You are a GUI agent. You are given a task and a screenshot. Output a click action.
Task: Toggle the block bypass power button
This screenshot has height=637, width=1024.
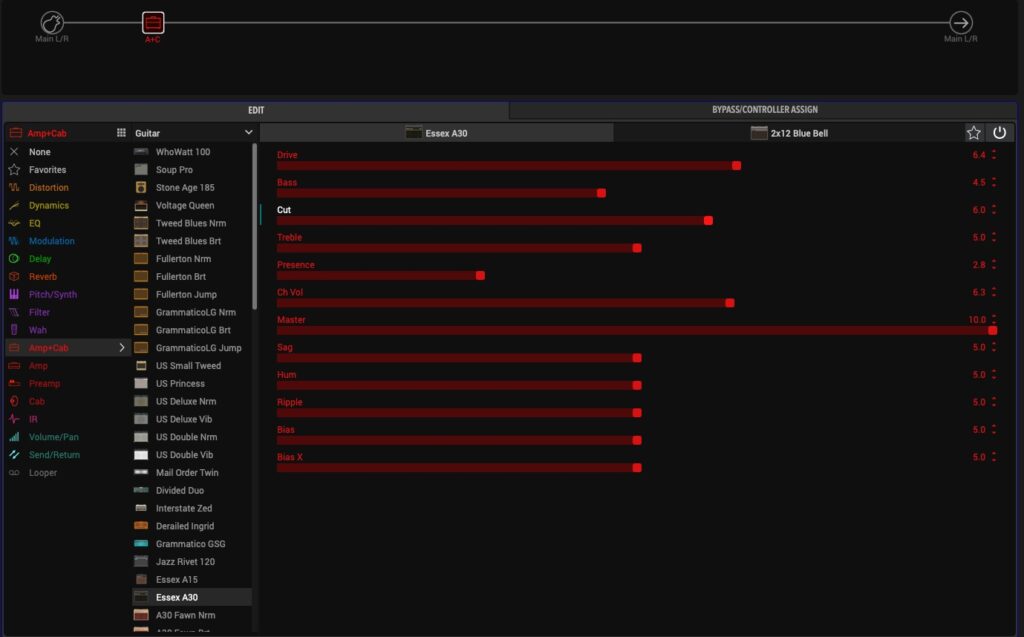(x=999, y=133)
